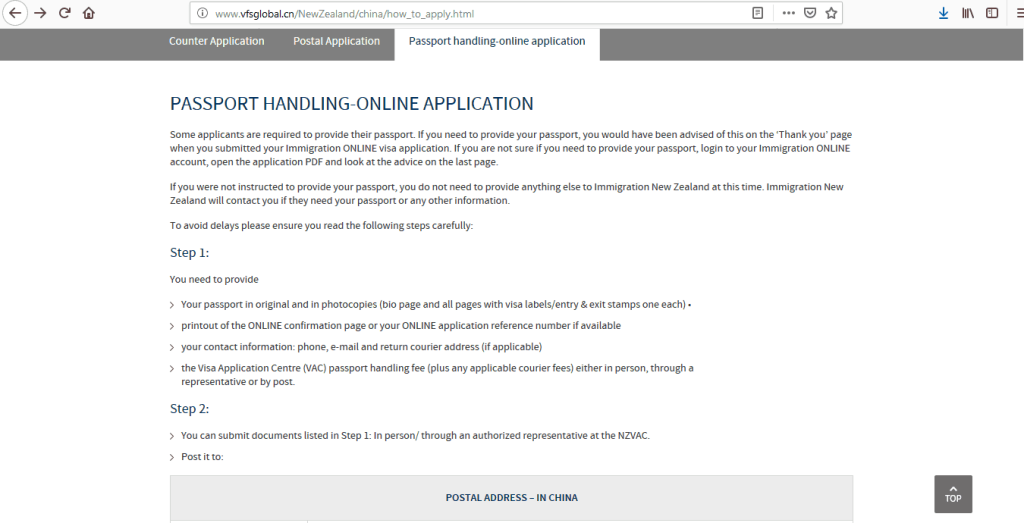Click the contact information bullet item

[361, 347]
